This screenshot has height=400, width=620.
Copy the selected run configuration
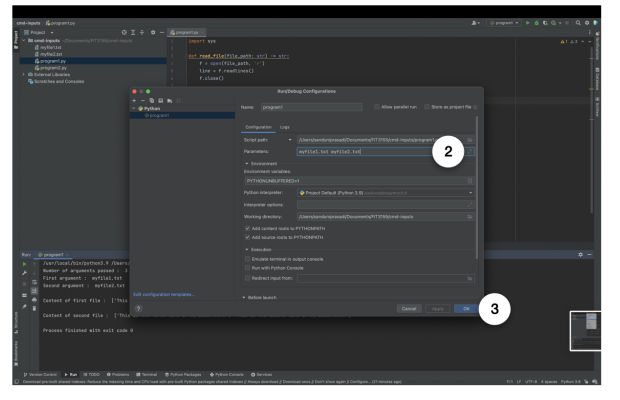click(x=152, y=101)
